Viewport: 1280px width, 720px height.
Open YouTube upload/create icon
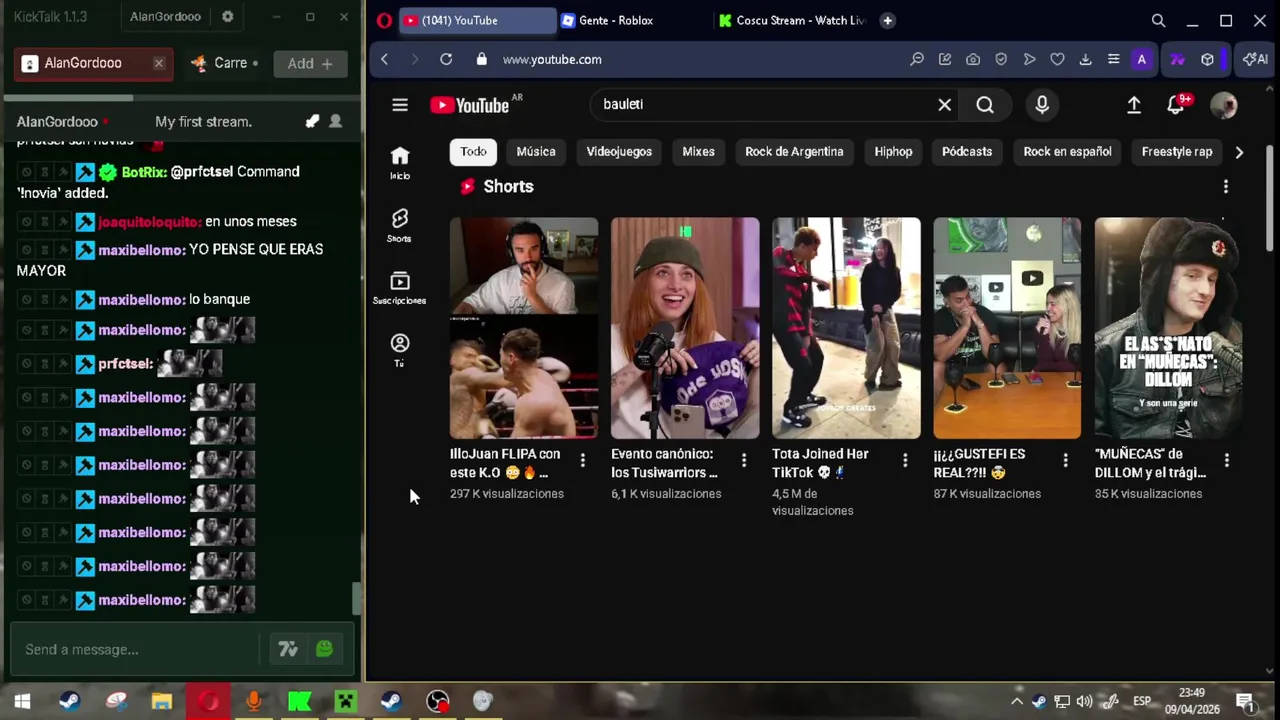click(1134, 104)
